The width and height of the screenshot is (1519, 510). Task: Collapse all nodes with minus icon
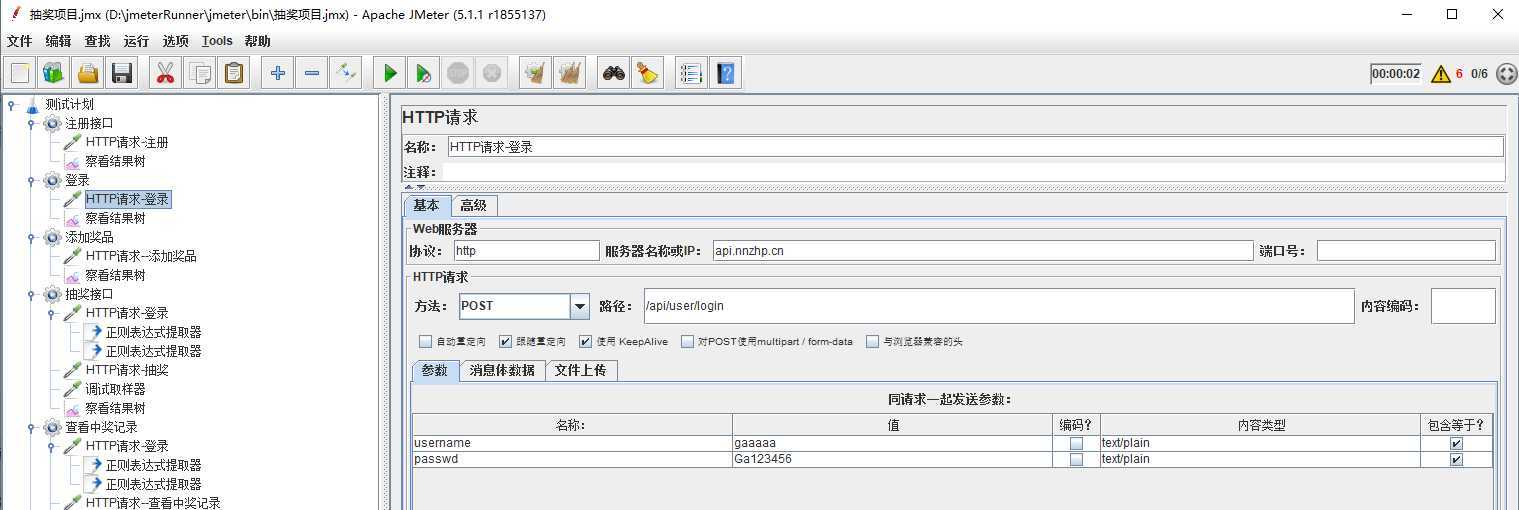[x=312, y=73]
